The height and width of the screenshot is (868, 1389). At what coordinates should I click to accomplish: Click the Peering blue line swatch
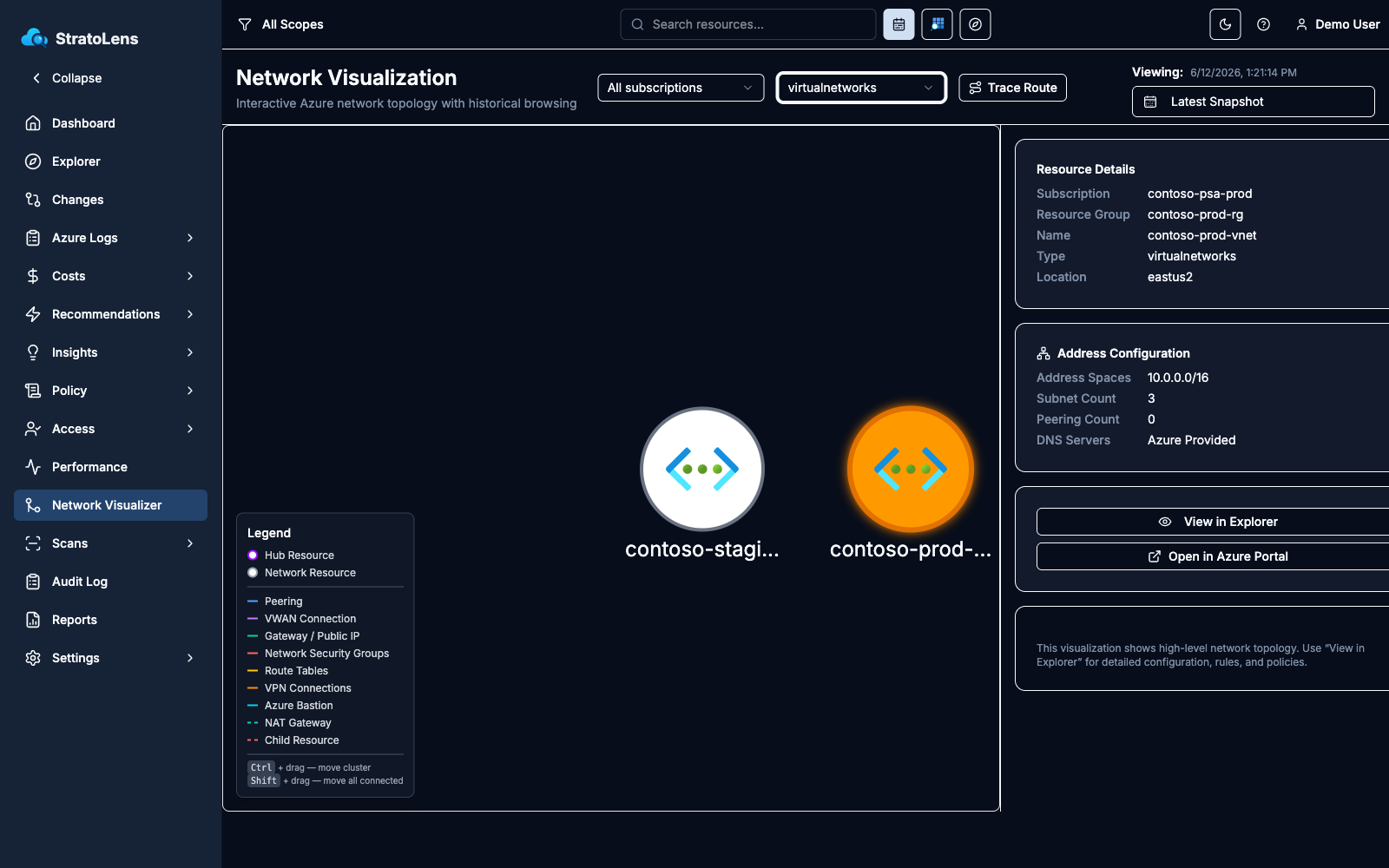click(x=253, y=602)
